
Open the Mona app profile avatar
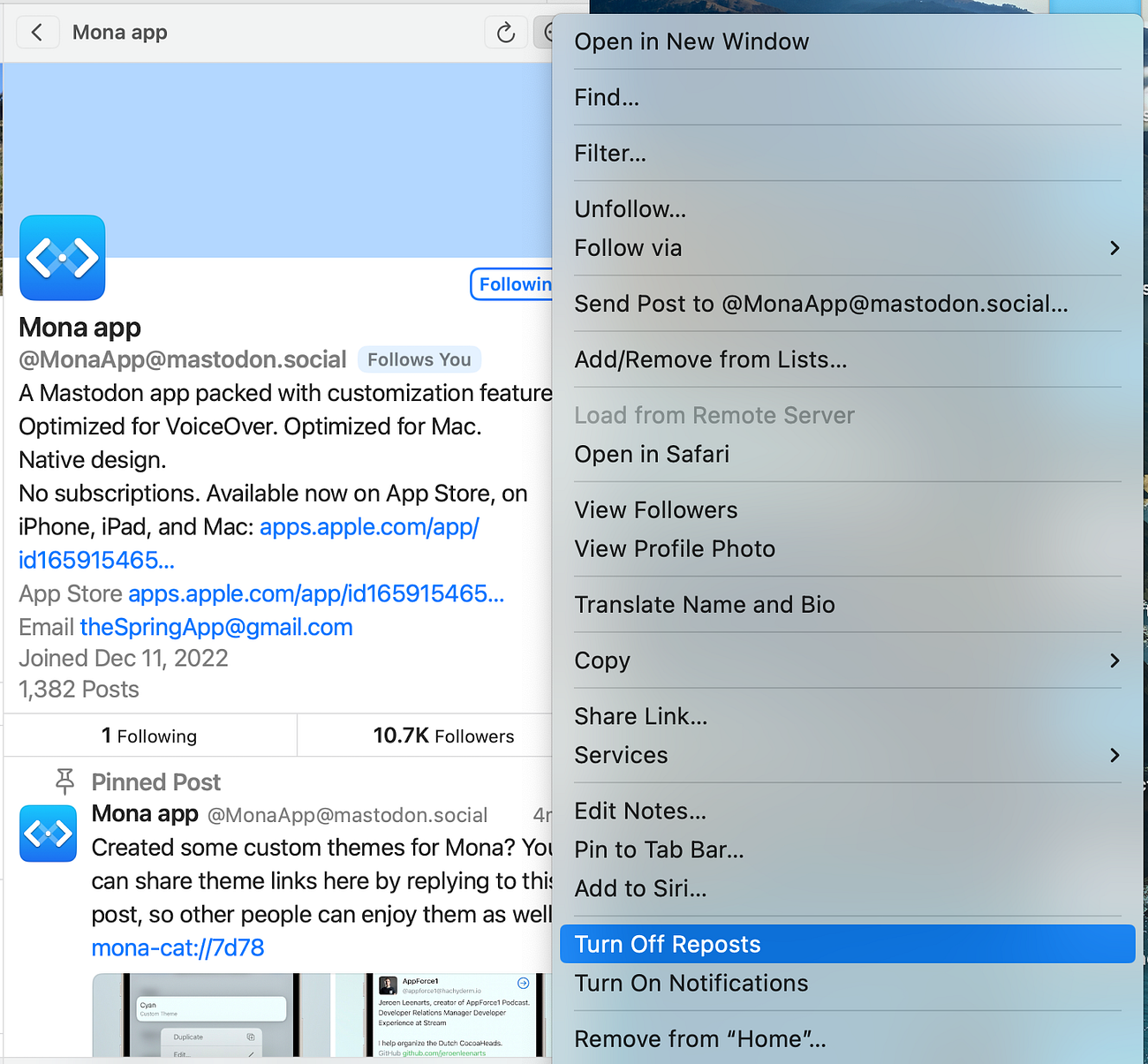pos(63,258)
